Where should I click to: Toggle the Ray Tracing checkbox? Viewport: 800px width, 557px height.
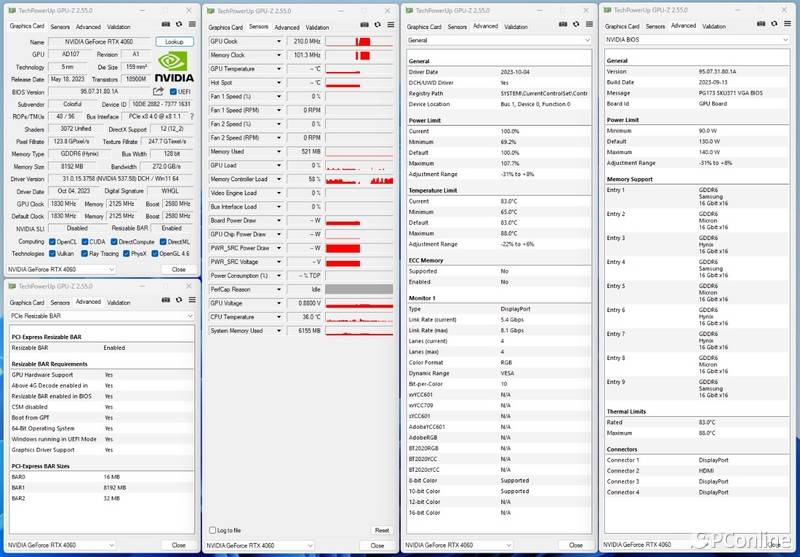(84, 254)
